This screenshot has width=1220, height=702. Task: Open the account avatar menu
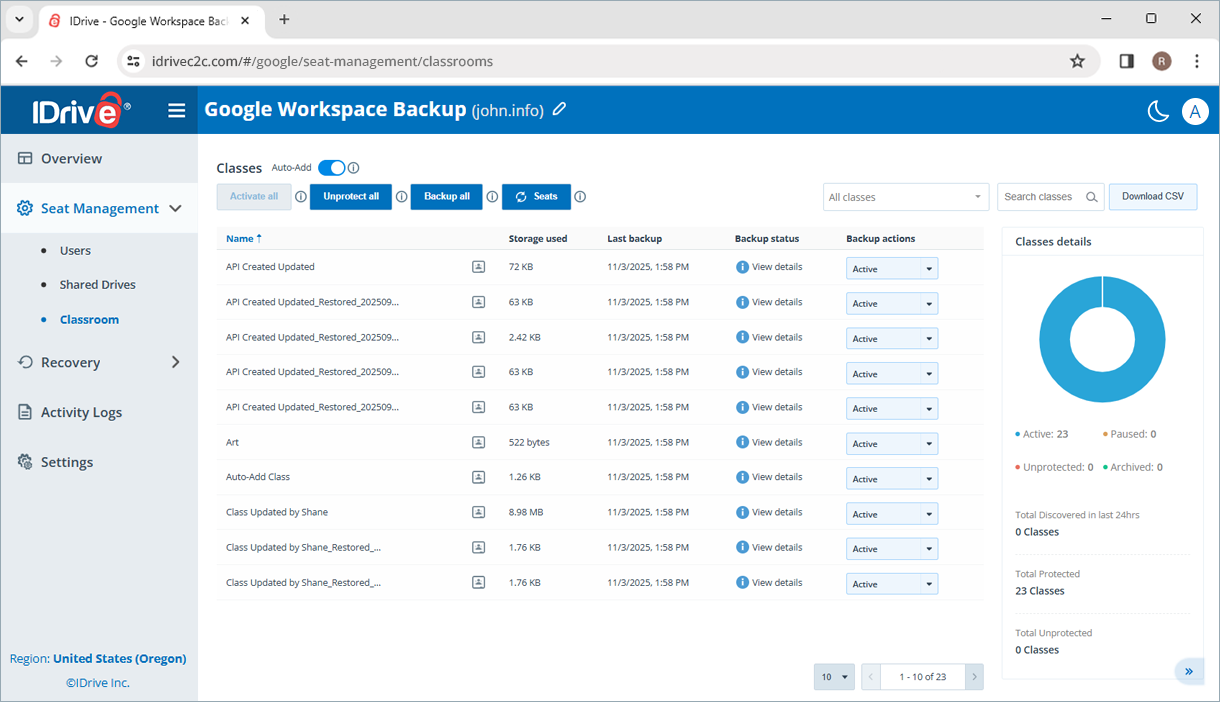1195,111
